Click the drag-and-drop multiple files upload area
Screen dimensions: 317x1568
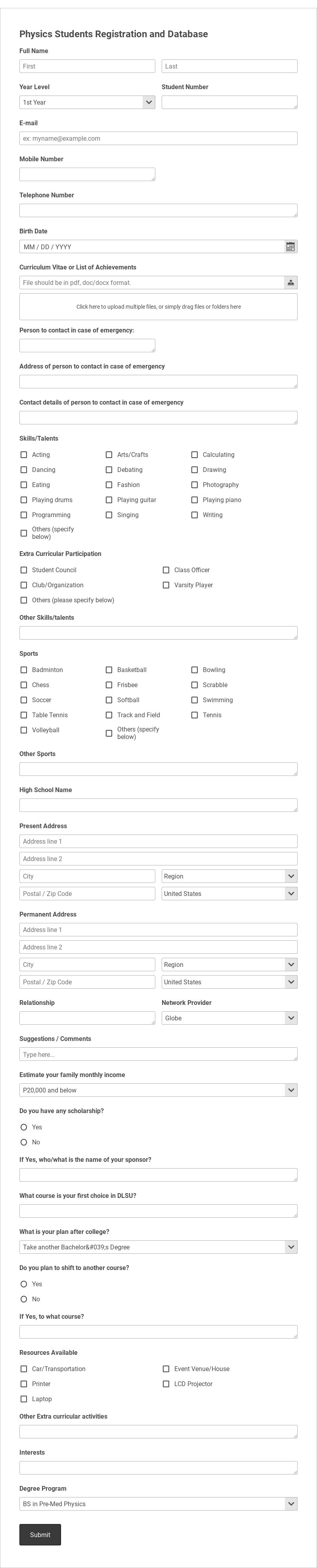click(158, 307)
